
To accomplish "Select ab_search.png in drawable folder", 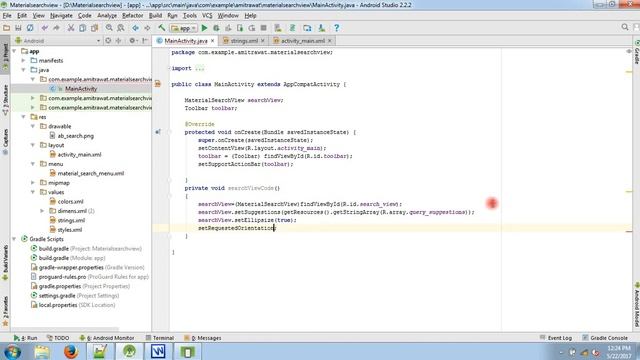I will [76, 136].
